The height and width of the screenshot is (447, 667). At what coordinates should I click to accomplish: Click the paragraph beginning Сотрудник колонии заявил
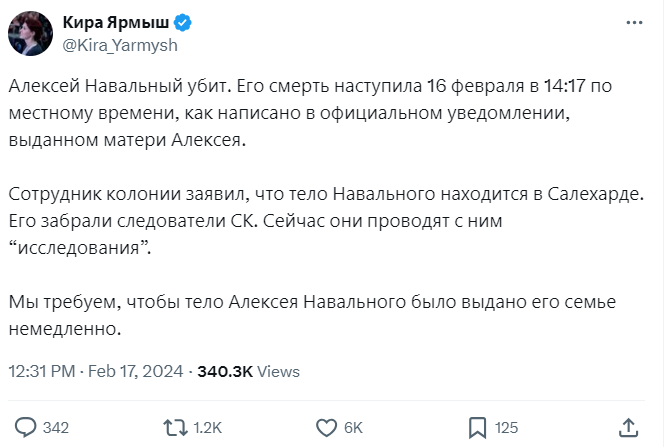(x=330, y=220)
